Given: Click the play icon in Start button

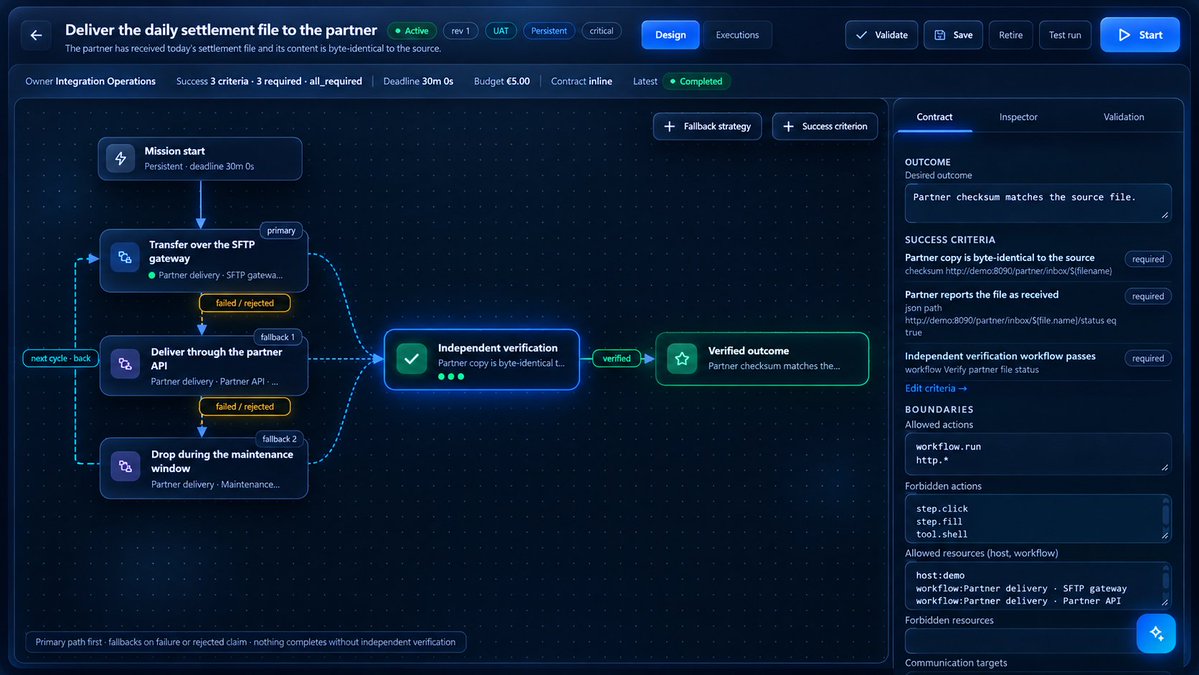Looking at the screenshot, I should [x=1124, y=34].
